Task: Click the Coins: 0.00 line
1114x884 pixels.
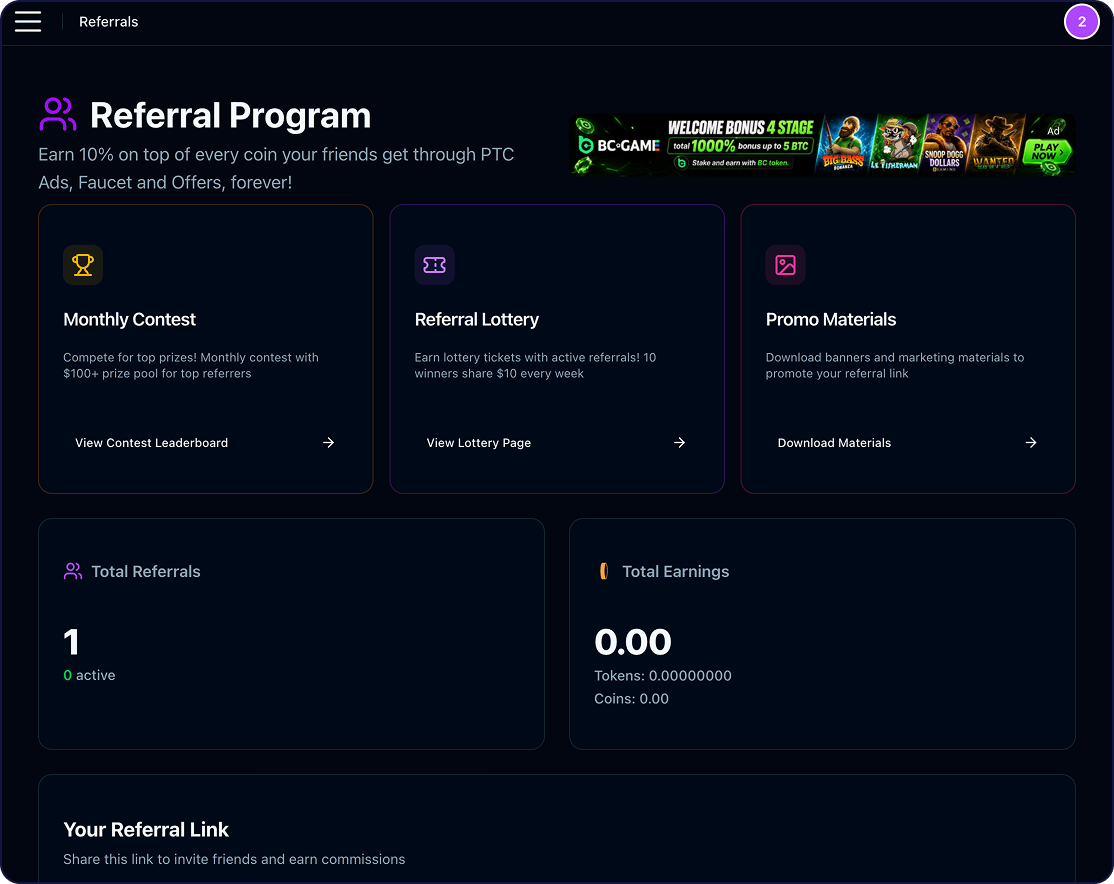Action: point(632,699)
